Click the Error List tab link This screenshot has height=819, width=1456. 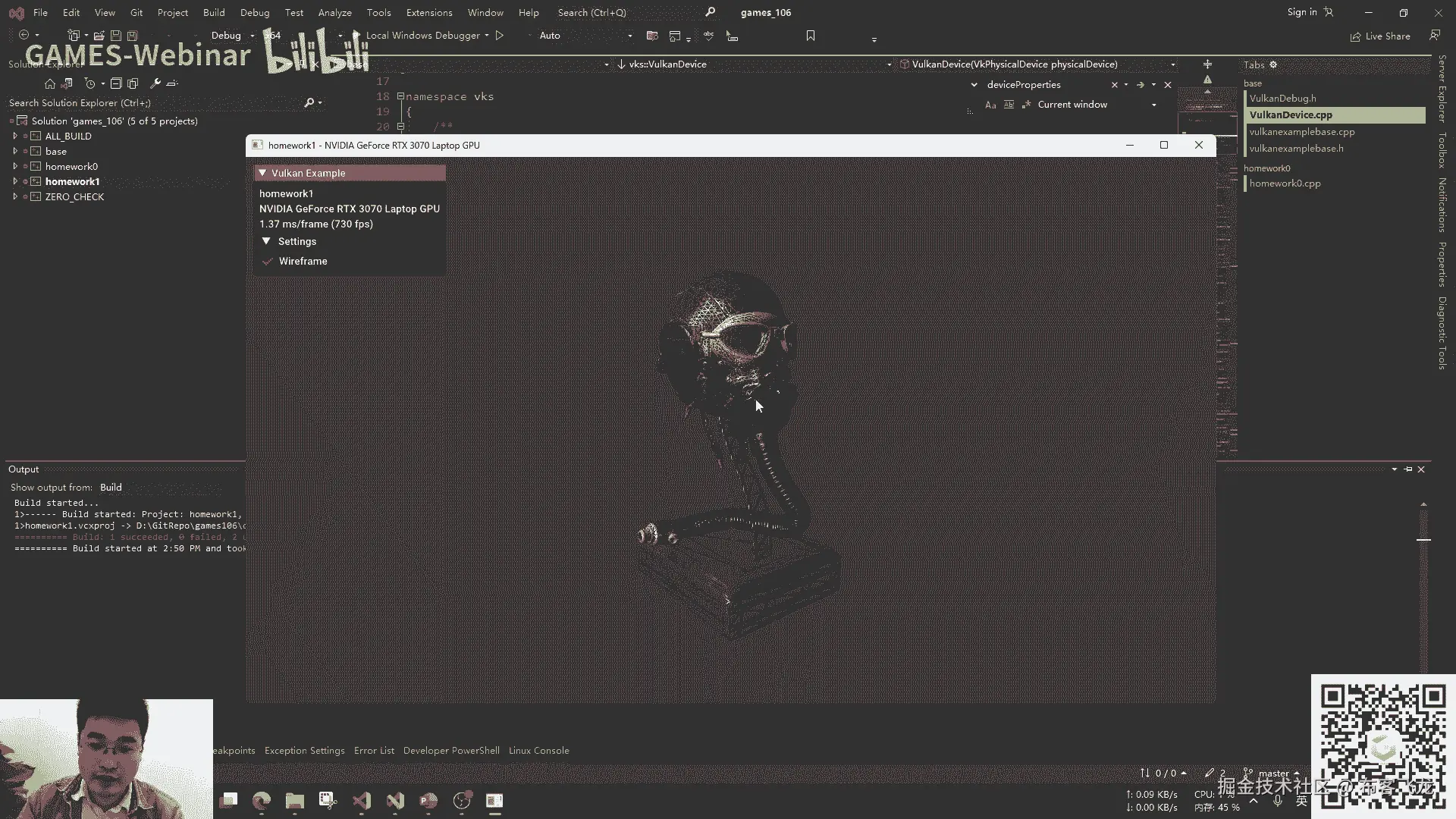point(374,751)
